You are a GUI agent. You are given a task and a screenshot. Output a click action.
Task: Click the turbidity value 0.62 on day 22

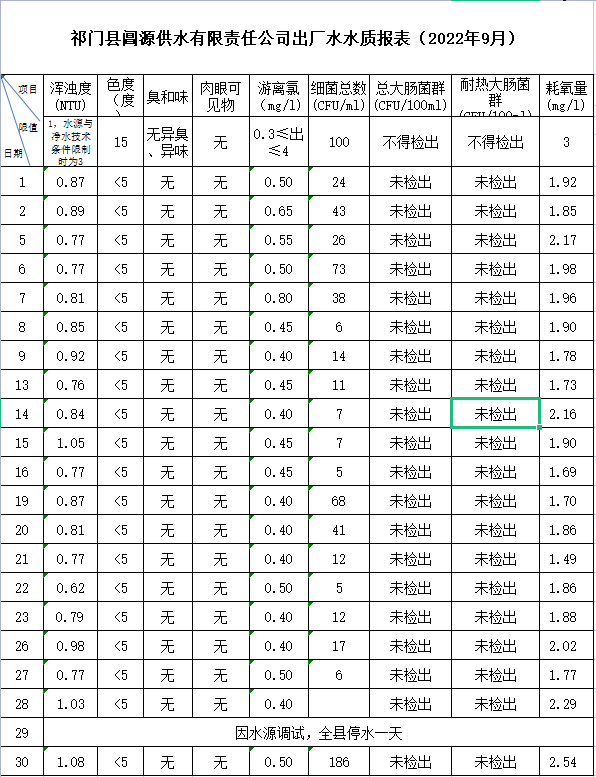pos(70,588)
